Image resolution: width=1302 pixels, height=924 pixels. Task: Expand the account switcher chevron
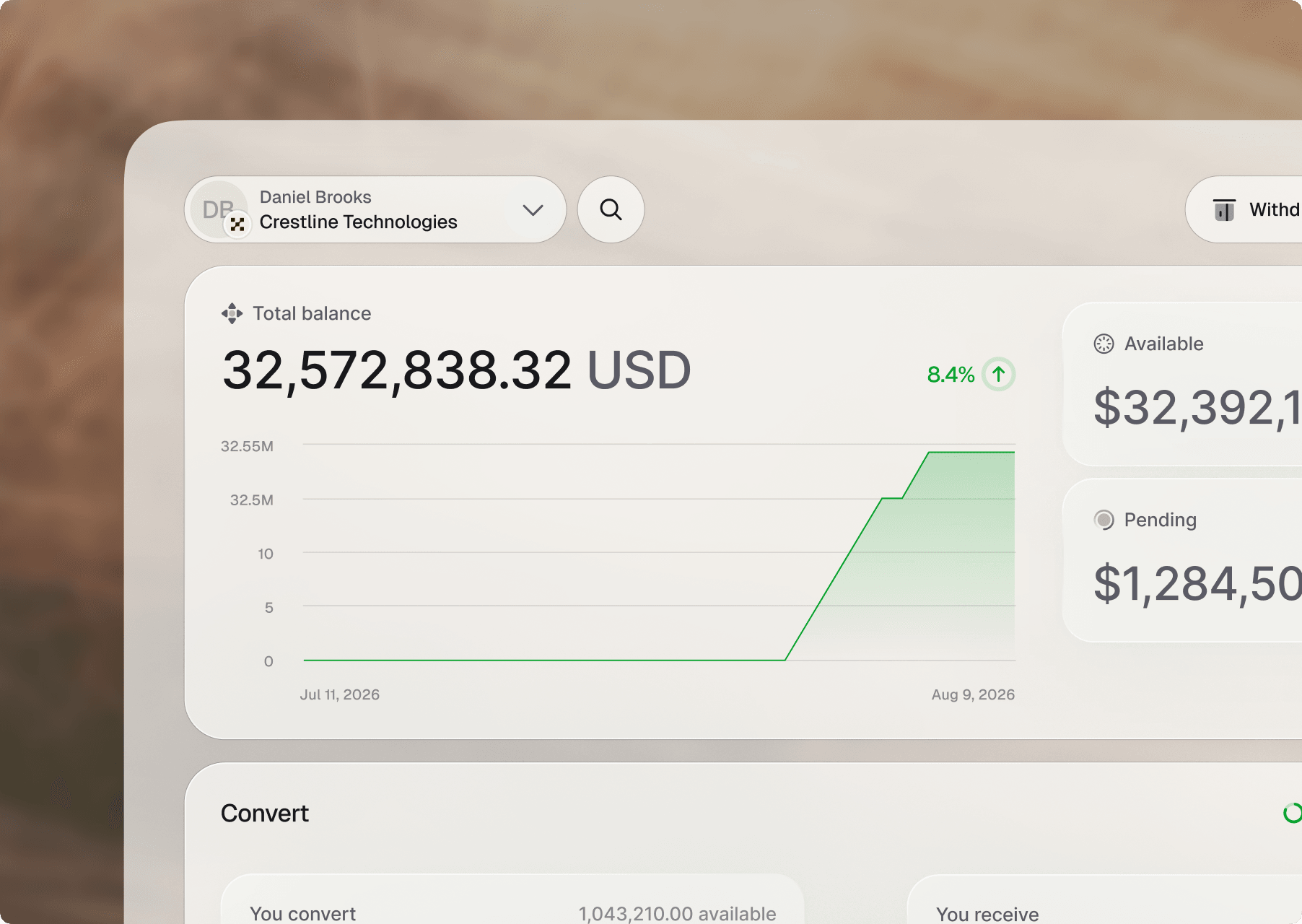[x=533, y=210]
